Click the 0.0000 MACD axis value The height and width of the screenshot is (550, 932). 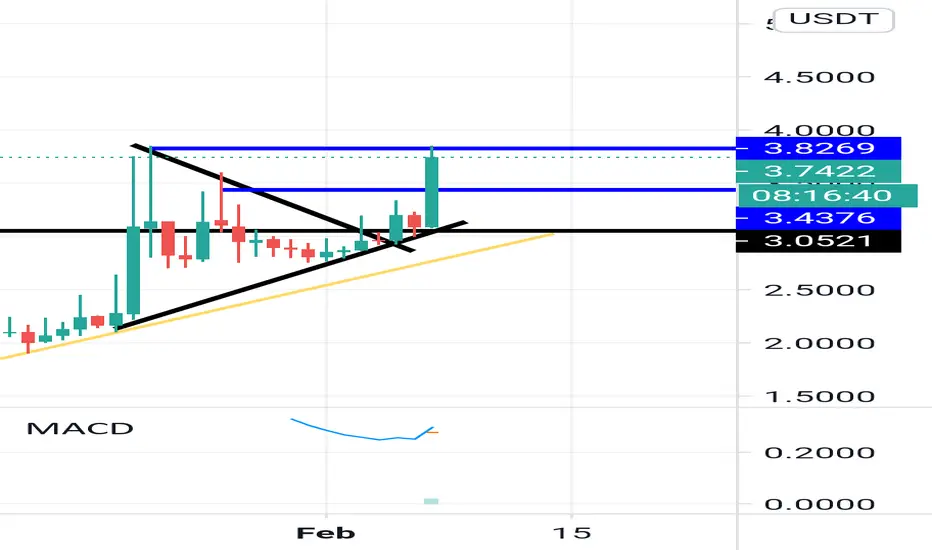coord(819,504)
